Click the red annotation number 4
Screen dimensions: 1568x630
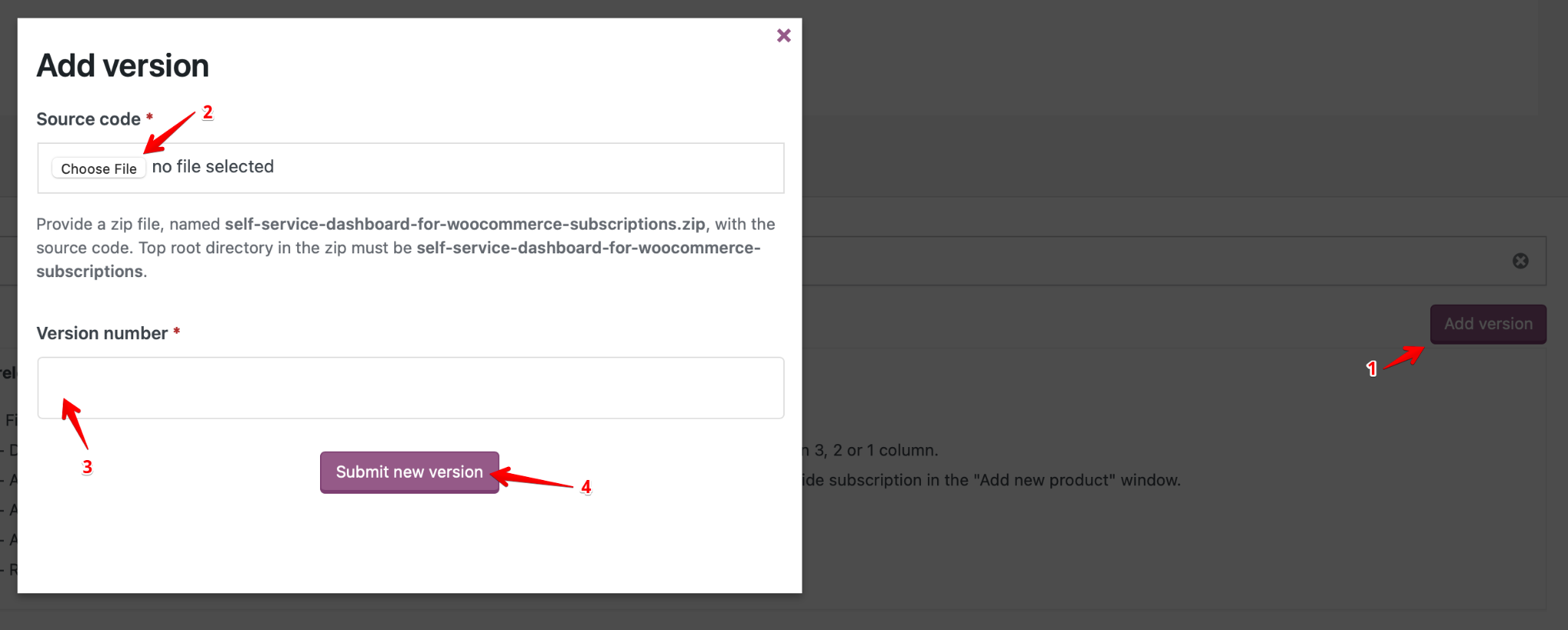click(x=586, y=487)
